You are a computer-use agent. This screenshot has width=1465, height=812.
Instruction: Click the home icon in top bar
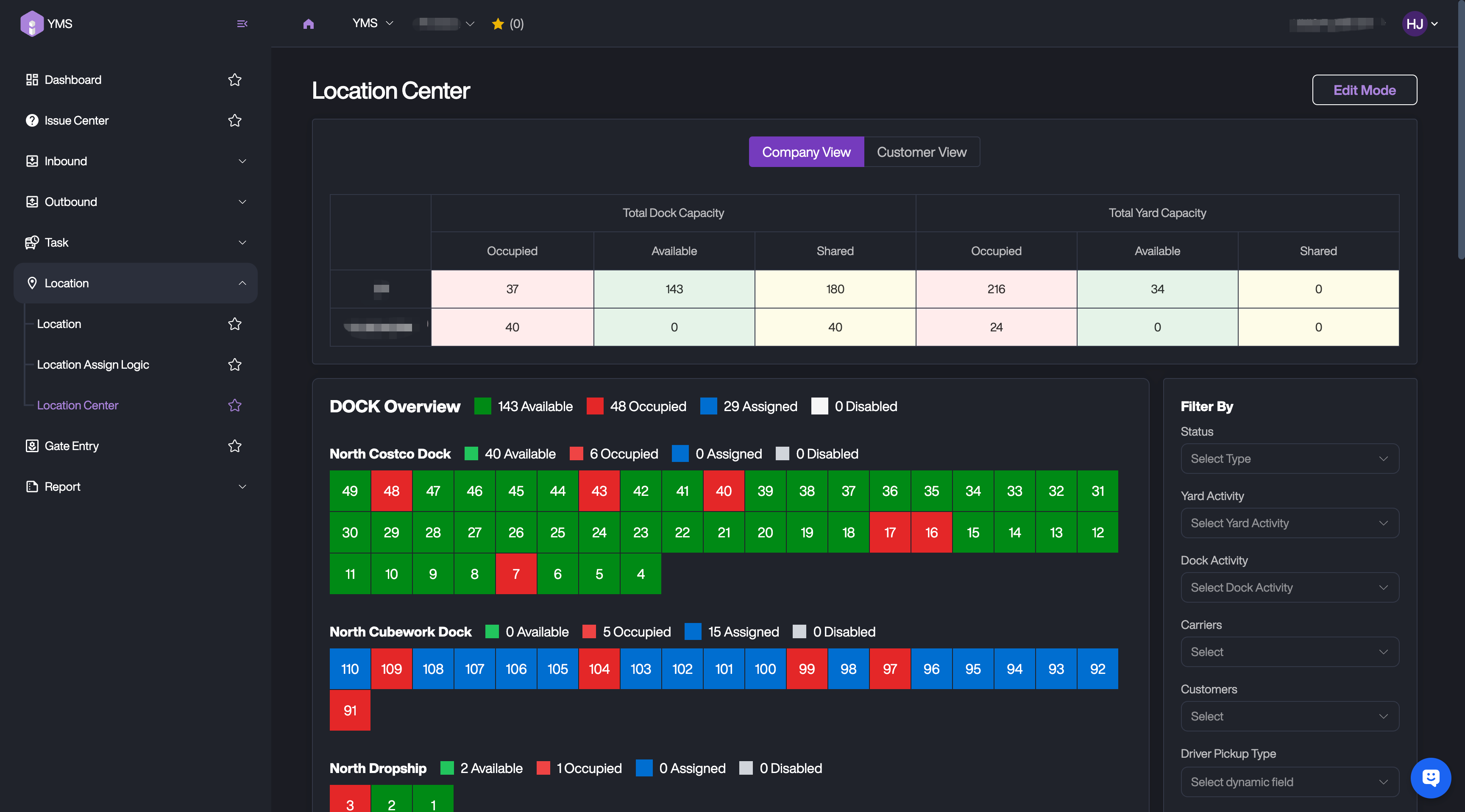coord(308,24)
